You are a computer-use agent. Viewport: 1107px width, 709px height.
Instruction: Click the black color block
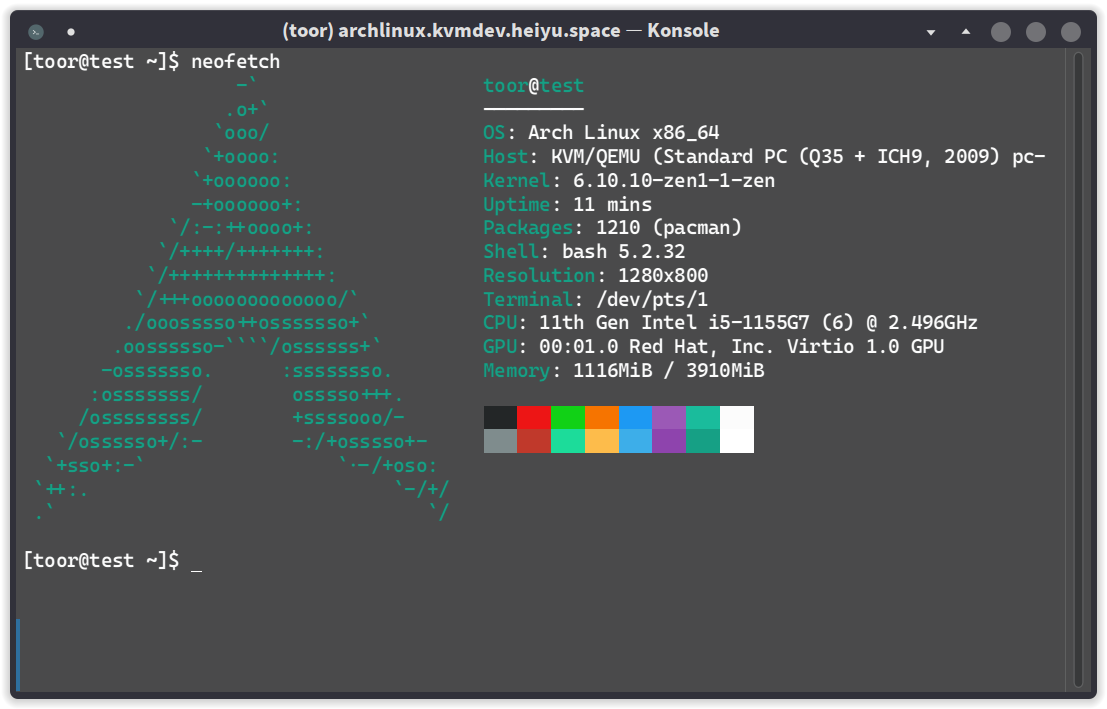(x=501, y=417)
